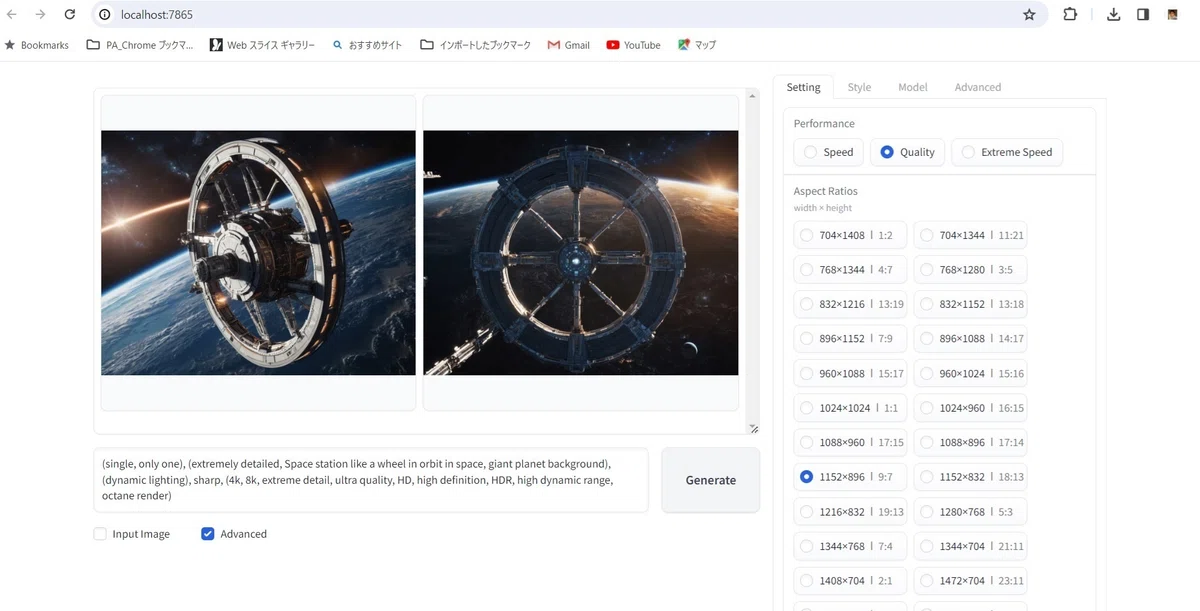1200x611 pixels.
Task: Choose the 704×1344 11:21 aspect ratio
Action: pos(970,236)
